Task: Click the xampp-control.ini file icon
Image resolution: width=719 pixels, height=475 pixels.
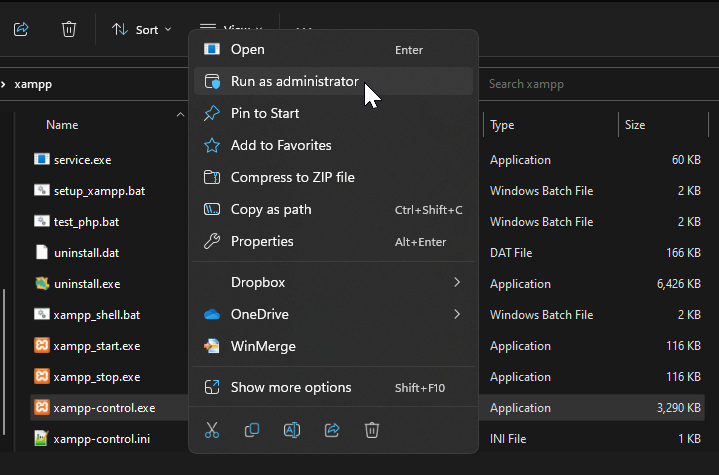Action: click(41, 438)
